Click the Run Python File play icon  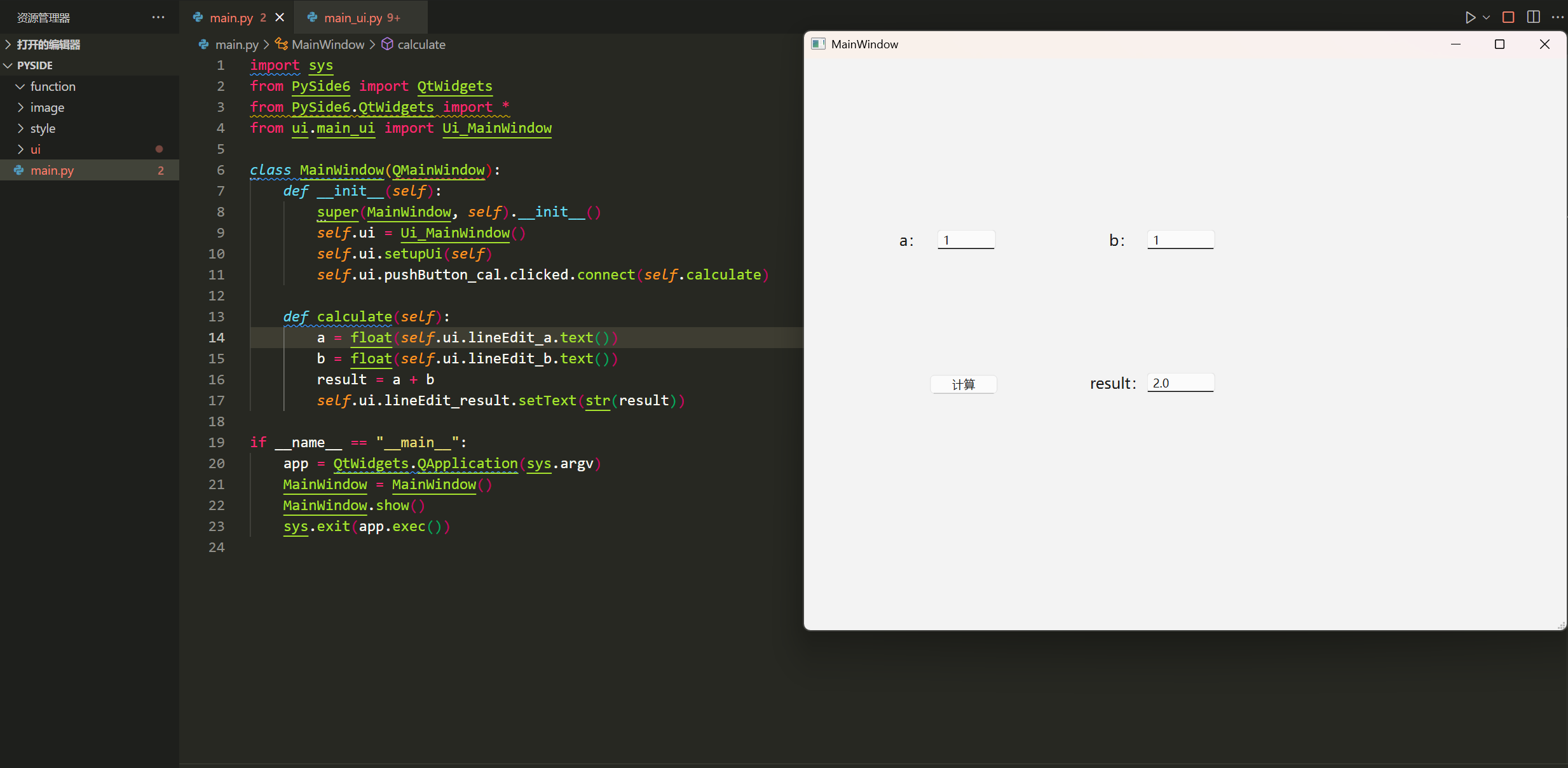click(x=1469, y=17)
